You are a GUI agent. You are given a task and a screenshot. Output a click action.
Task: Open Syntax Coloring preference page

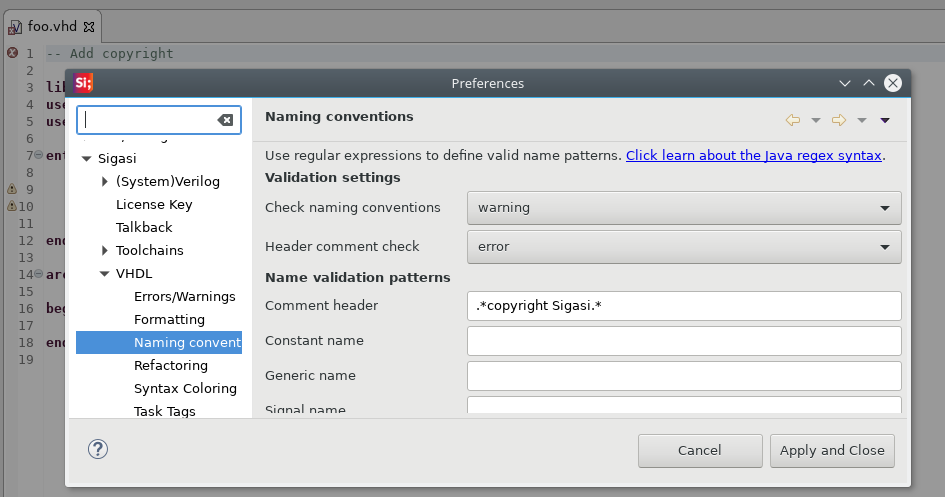pos(185,388)
